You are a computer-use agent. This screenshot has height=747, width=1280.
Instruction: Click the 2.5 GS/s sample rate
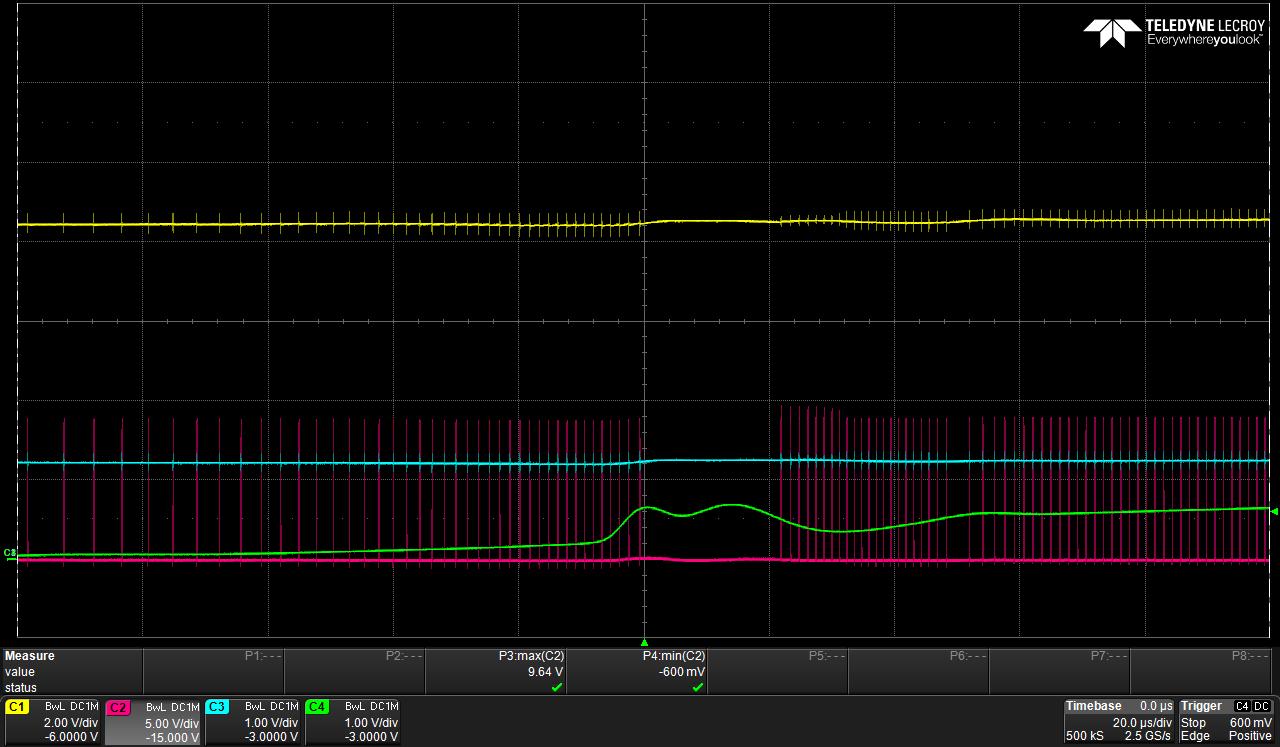pyautogui.click(x=1148, y=736)
